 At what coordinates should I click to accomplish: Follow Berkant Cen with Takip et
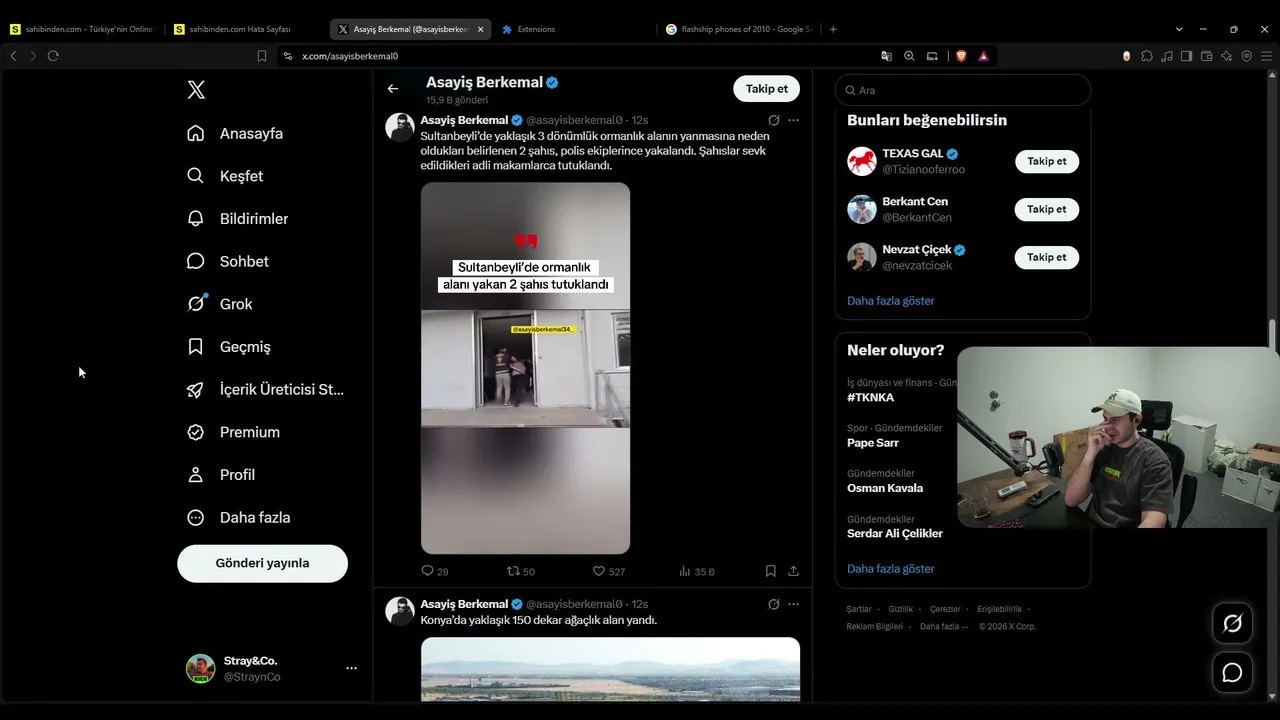(1047, 209)
